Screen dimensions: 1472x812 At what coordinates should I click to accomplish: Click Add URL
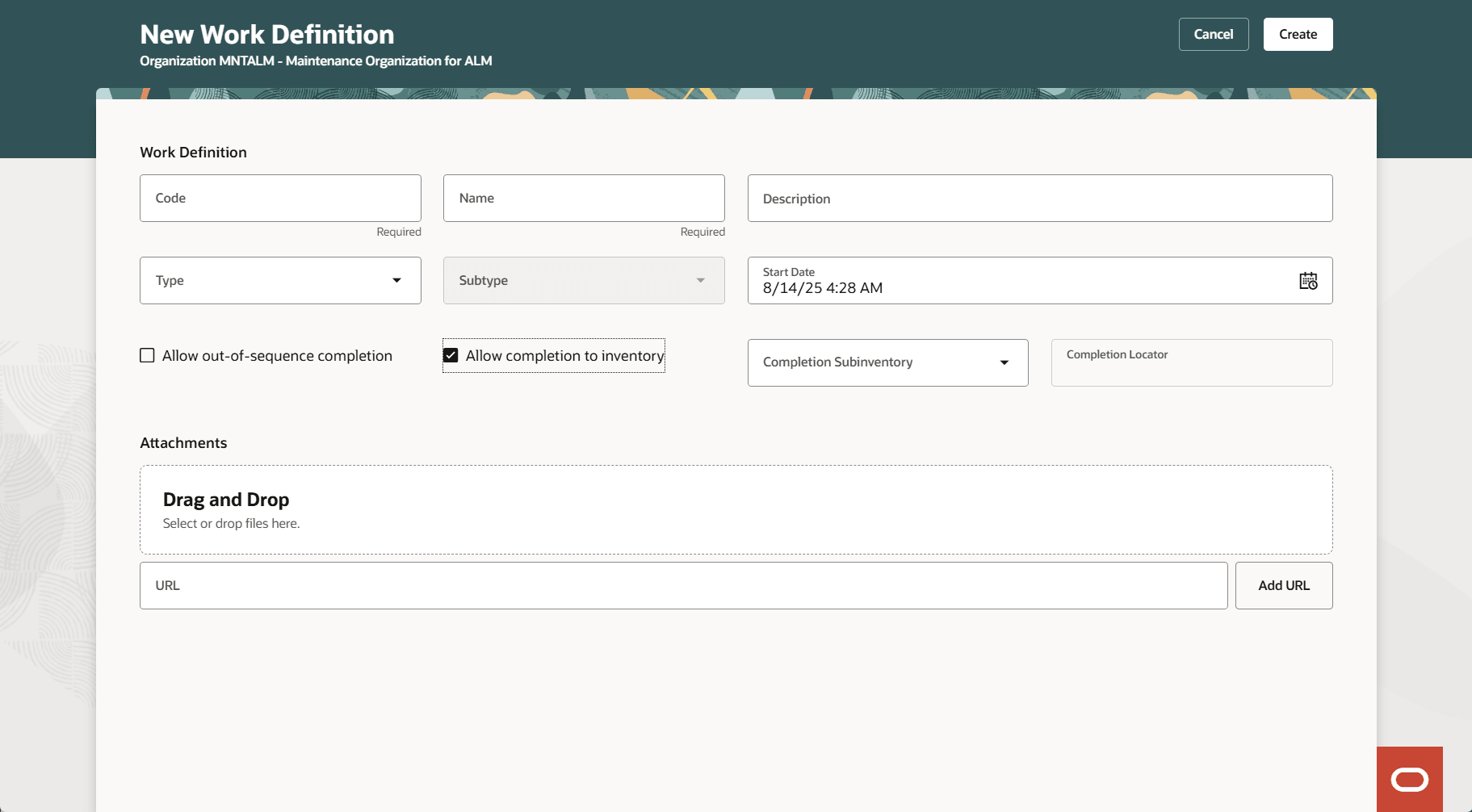click(1283, 585)
